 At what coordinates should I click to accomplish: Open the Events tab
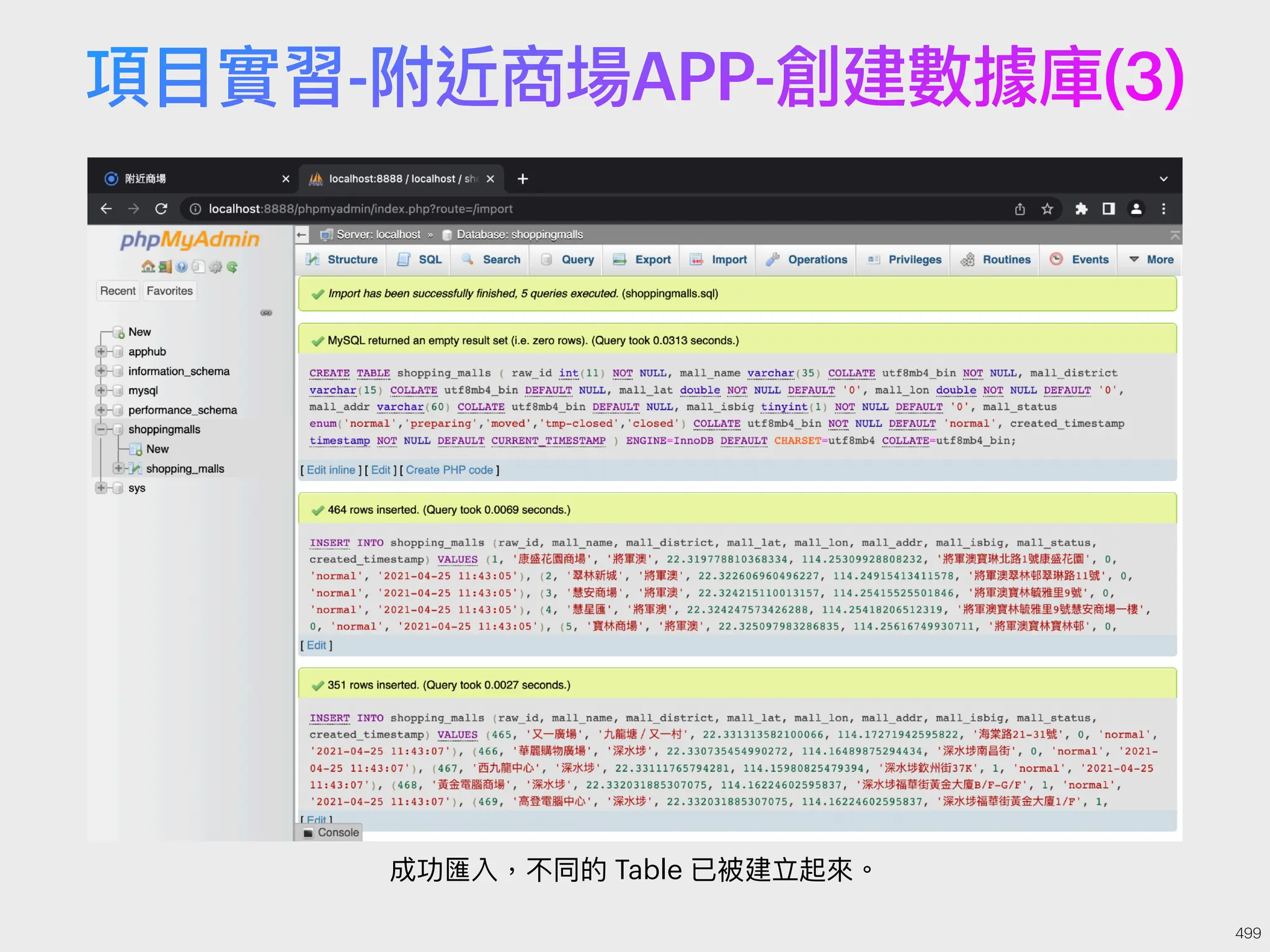pyautogui.click(x=1080, y=260)
